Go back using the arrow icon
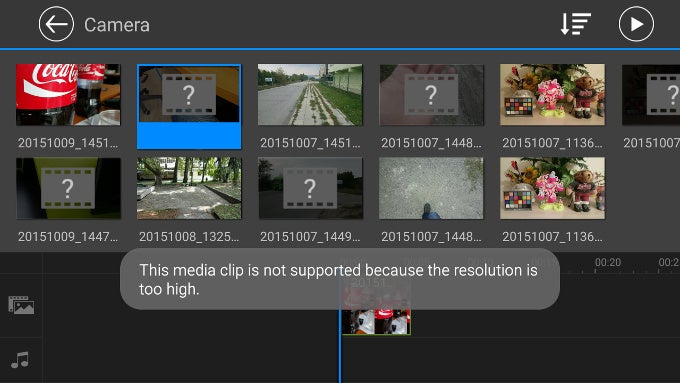 point(56,24)
